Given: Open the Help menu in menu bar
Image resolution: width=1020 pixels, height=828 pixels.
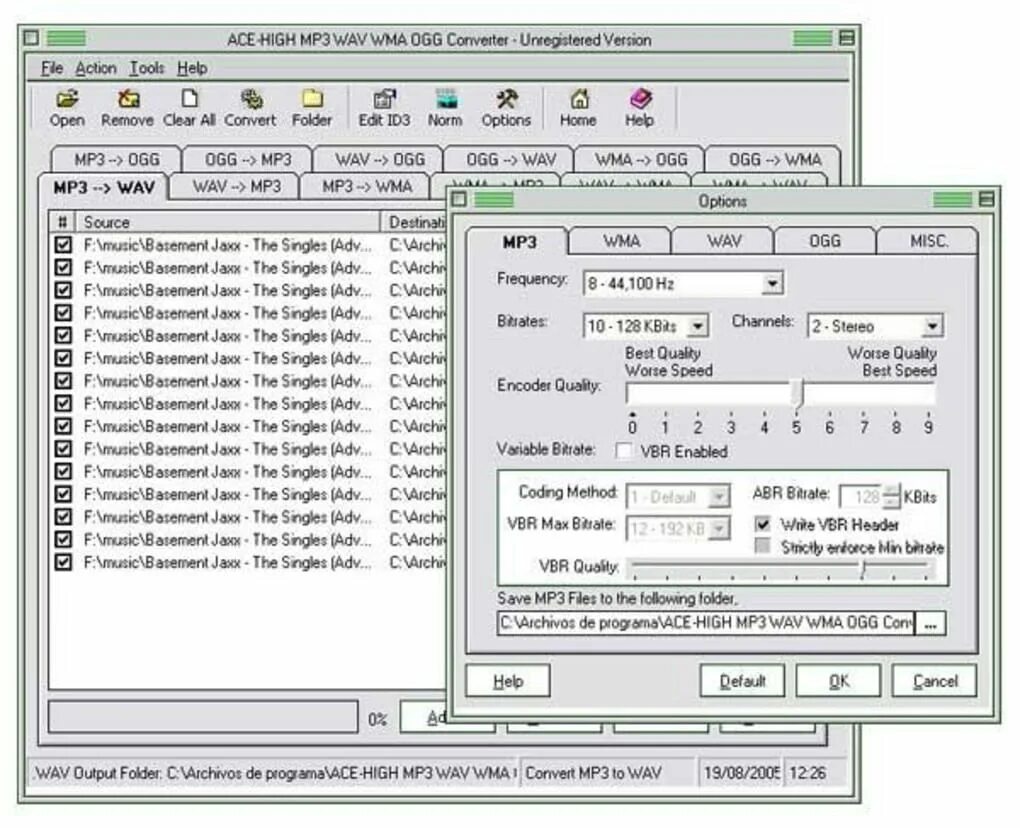Looking at the screenshot, I should point(192,68).
